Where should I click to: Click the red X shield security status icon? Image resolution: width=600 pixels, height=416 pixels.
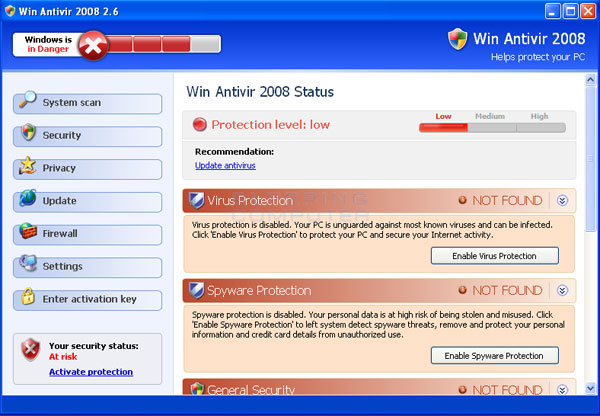31,349
